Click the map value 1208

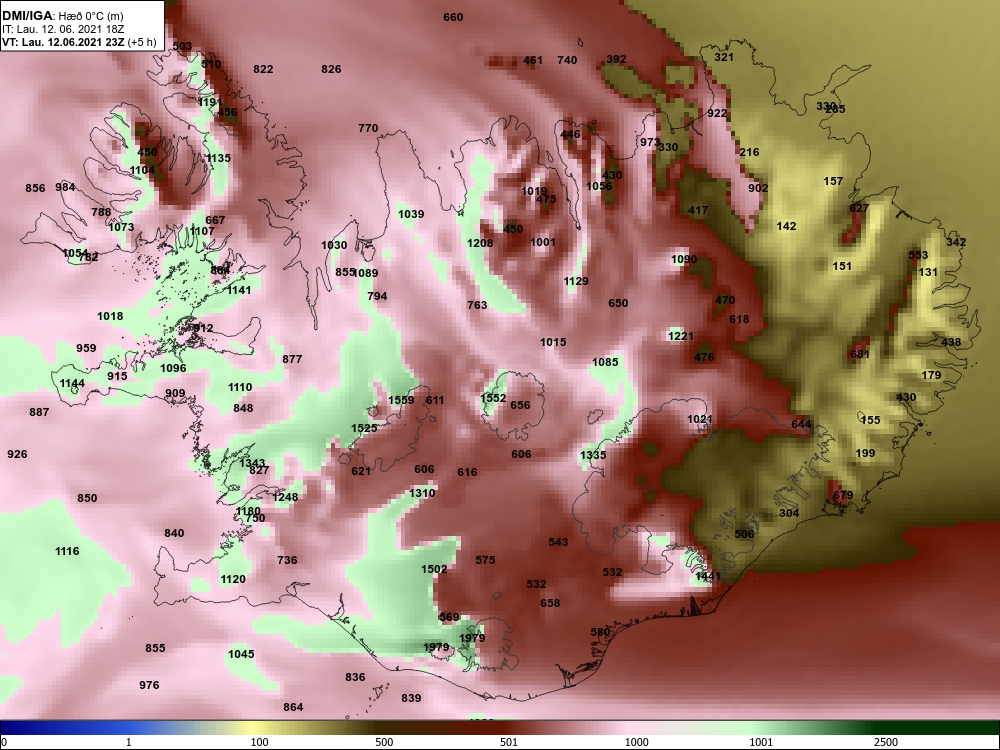tap(480, 243)
